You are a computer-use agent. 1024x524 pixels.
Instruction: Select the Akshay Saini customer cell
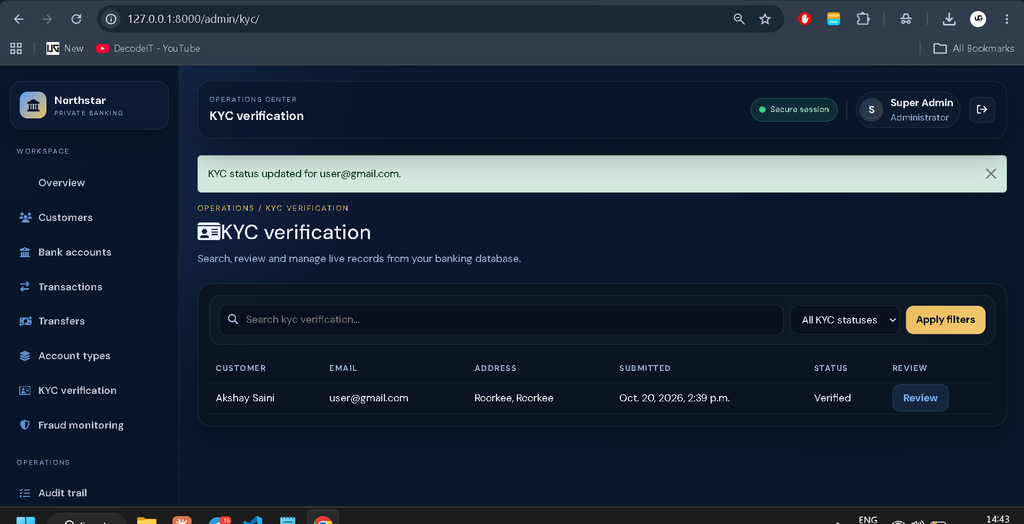pos(245,398)
